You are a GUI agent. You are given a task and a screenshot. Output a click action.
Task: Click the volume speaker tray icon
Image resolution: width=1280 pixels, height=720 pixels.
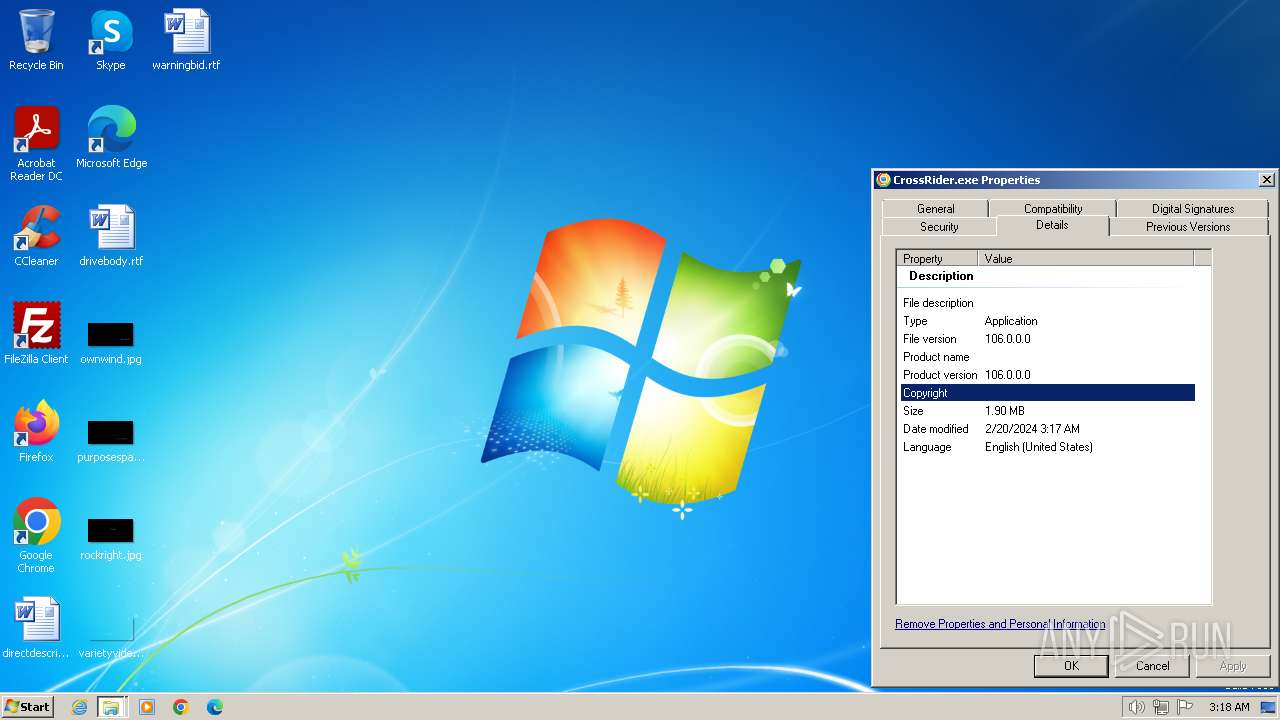click(1136, 707)
